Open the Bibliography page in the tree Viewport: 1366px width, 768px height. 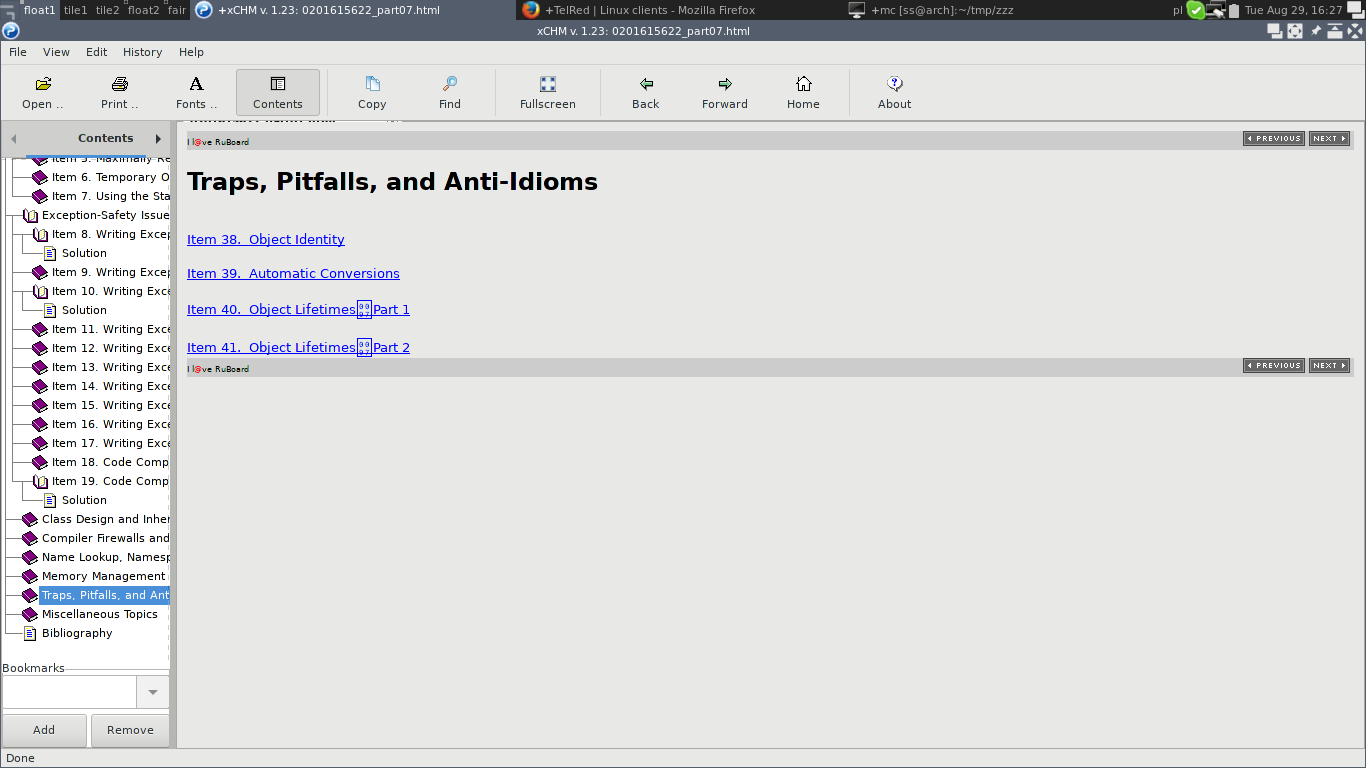pyautogui.click(x=77, y=633)
